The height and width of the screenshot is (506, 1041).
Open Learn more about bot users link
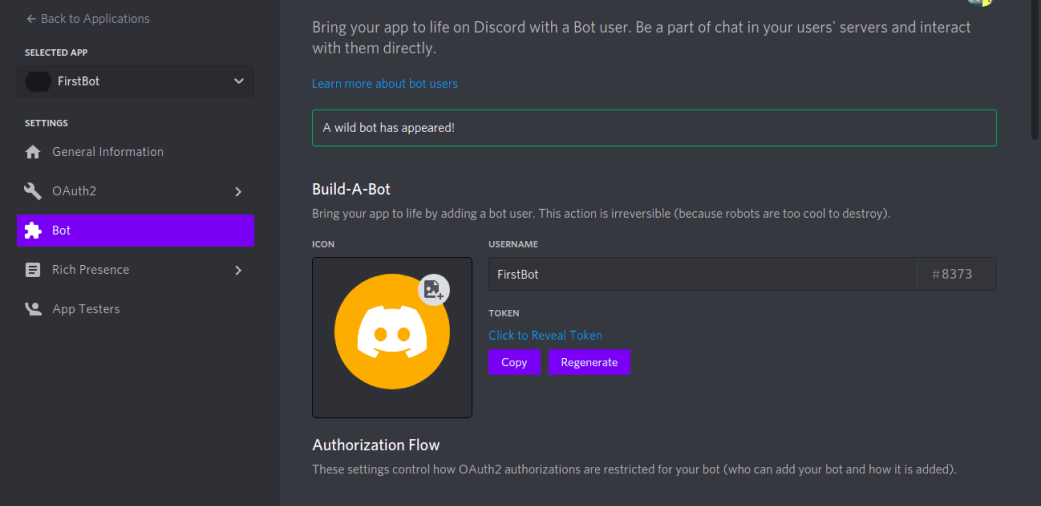(385, 84)
